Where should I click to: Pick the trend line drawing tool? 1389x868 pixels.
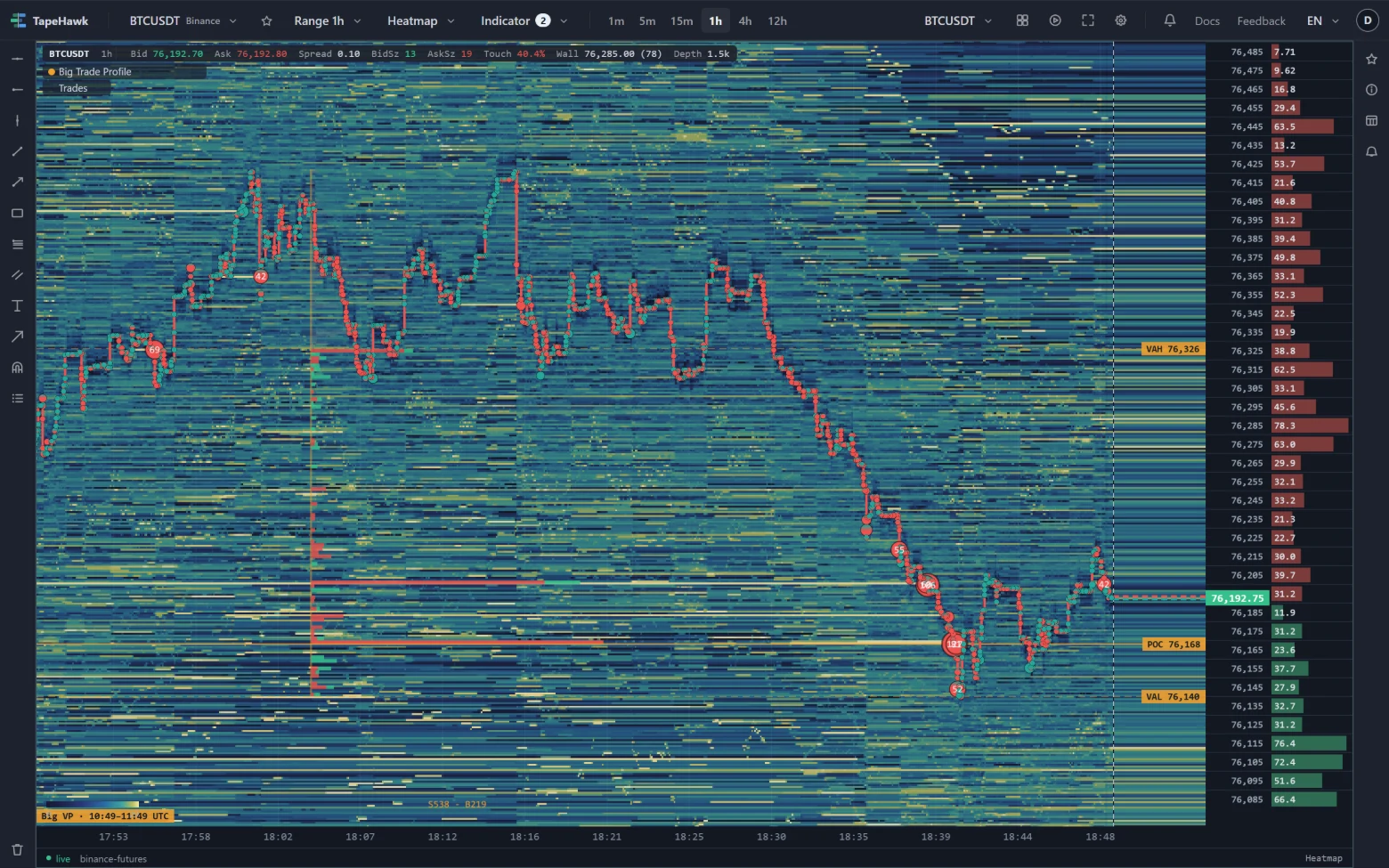17,151
